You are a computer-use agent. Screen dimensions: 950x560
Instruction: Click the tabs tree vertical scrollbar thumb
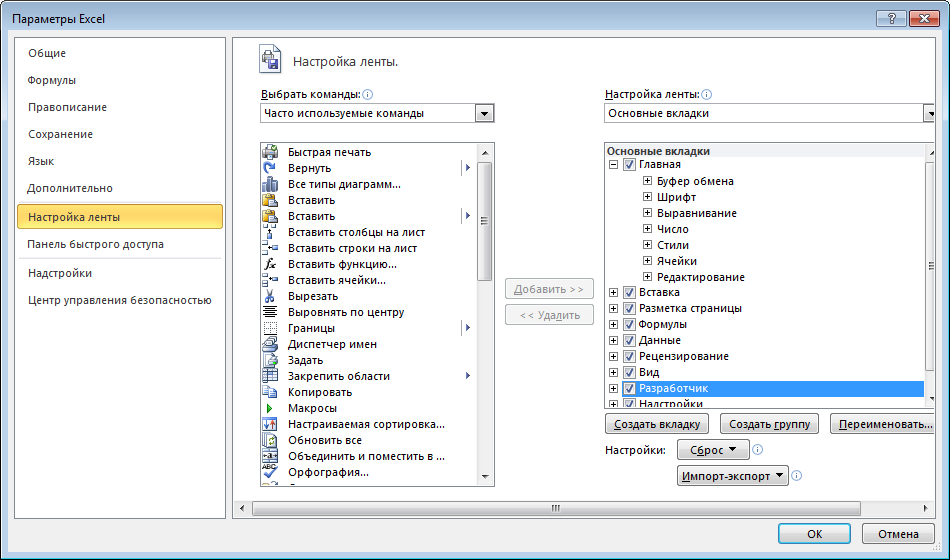tap(931, 265)
